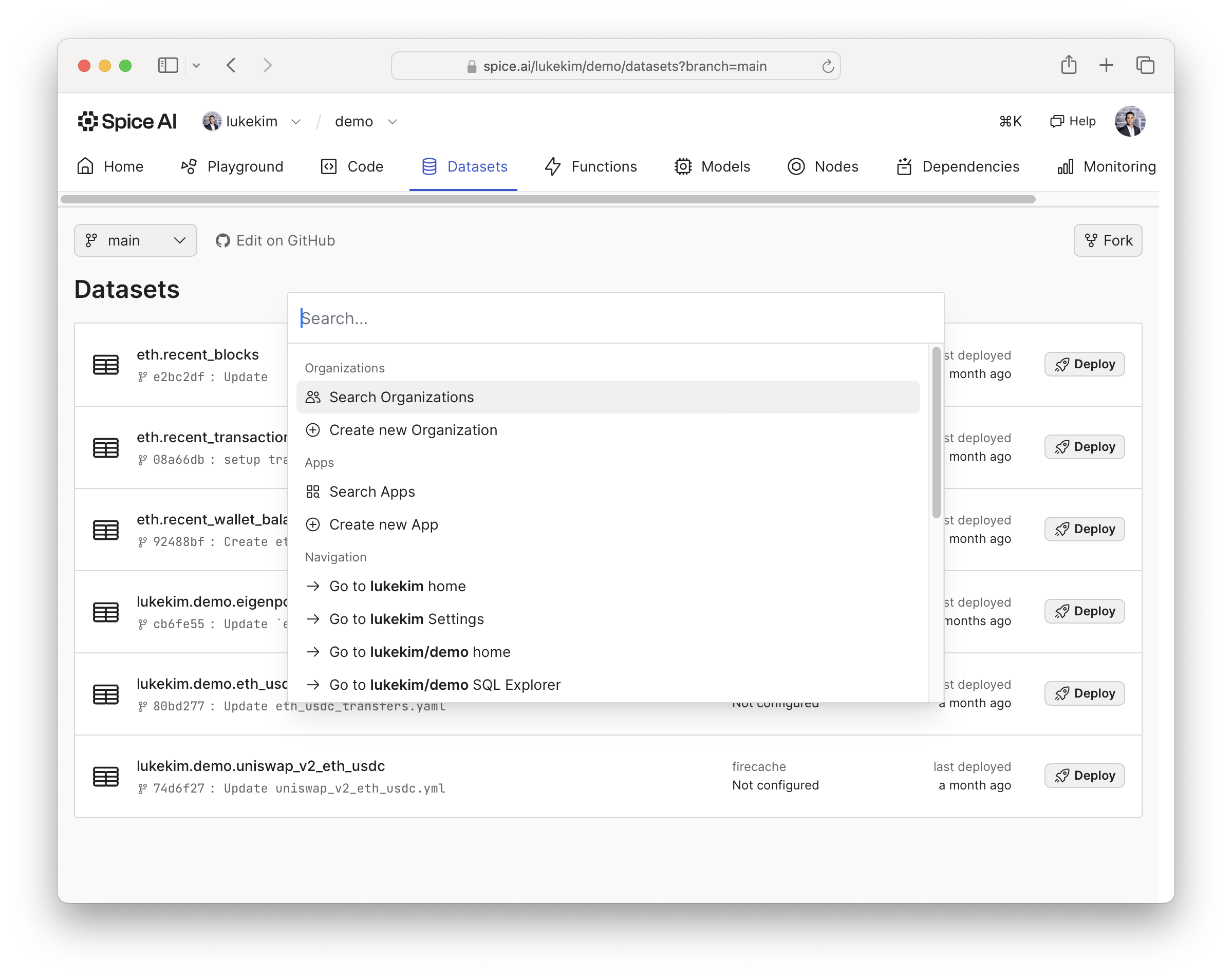Image resolution: width=1232 pixels, height=979 pixels.
Task: Switch to the Functions tab
Action: click(590, 166)
